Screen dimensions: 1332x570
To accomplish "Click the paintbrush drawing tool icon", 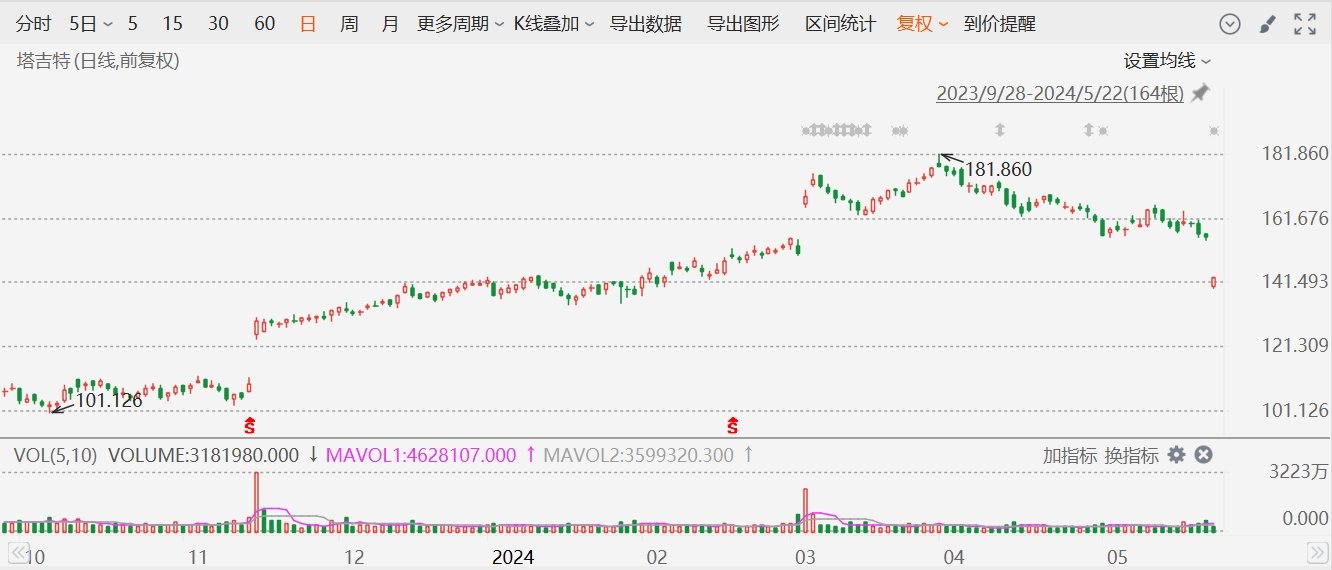I will pos(1266,24).
